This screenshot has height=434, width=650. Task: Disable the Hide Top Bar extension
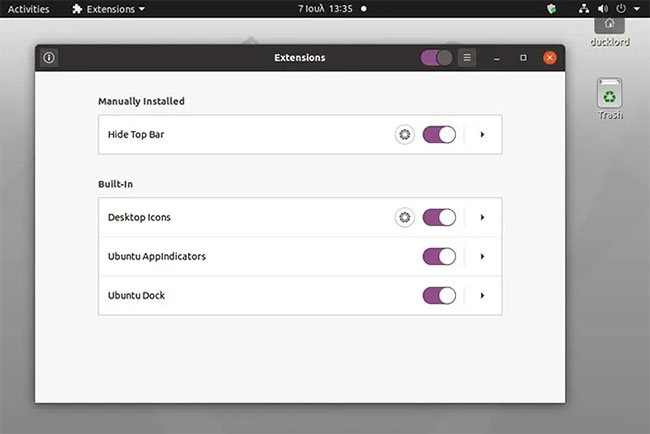[x=439, y=134]
